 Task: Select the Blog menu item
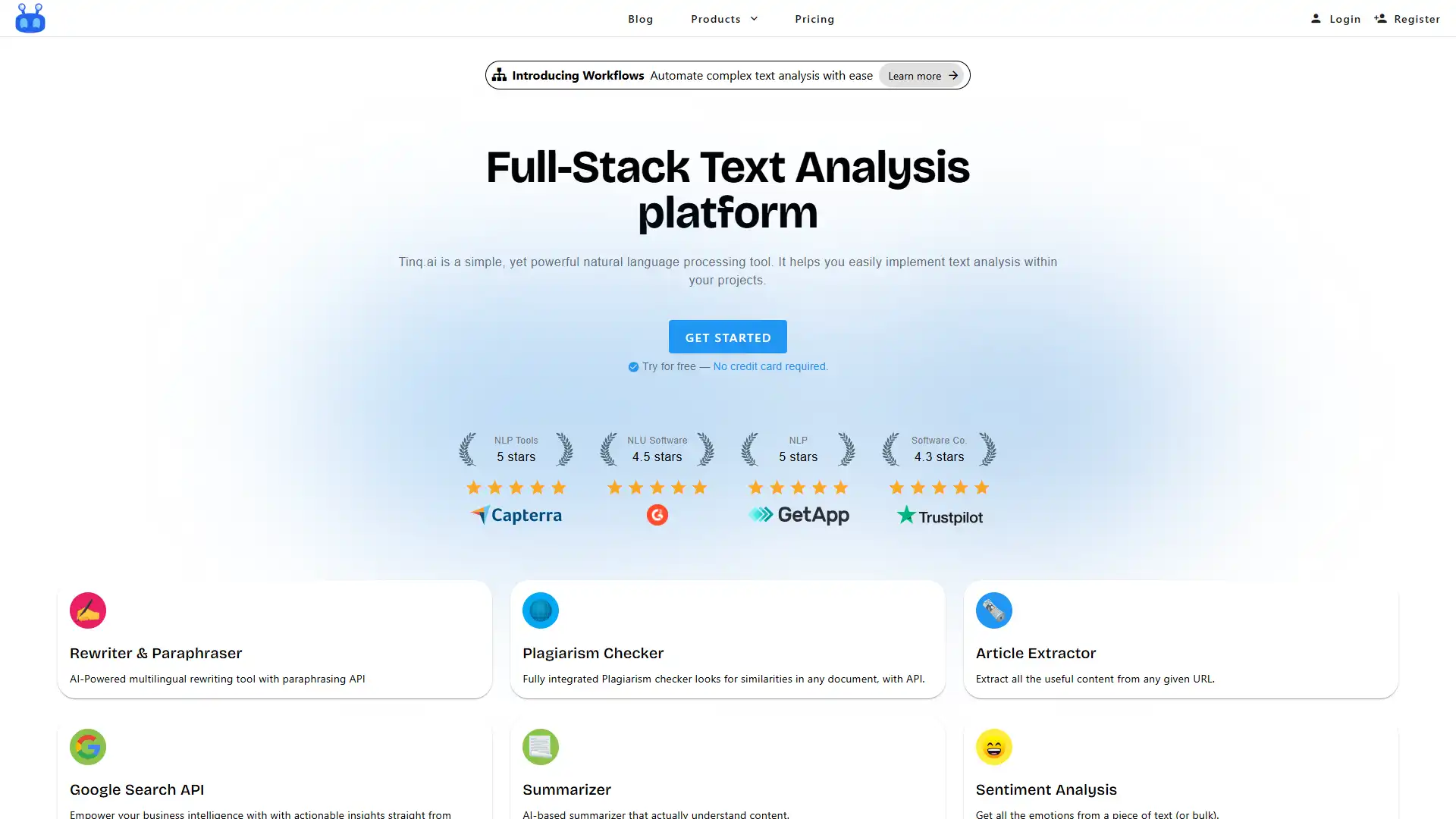640,18
